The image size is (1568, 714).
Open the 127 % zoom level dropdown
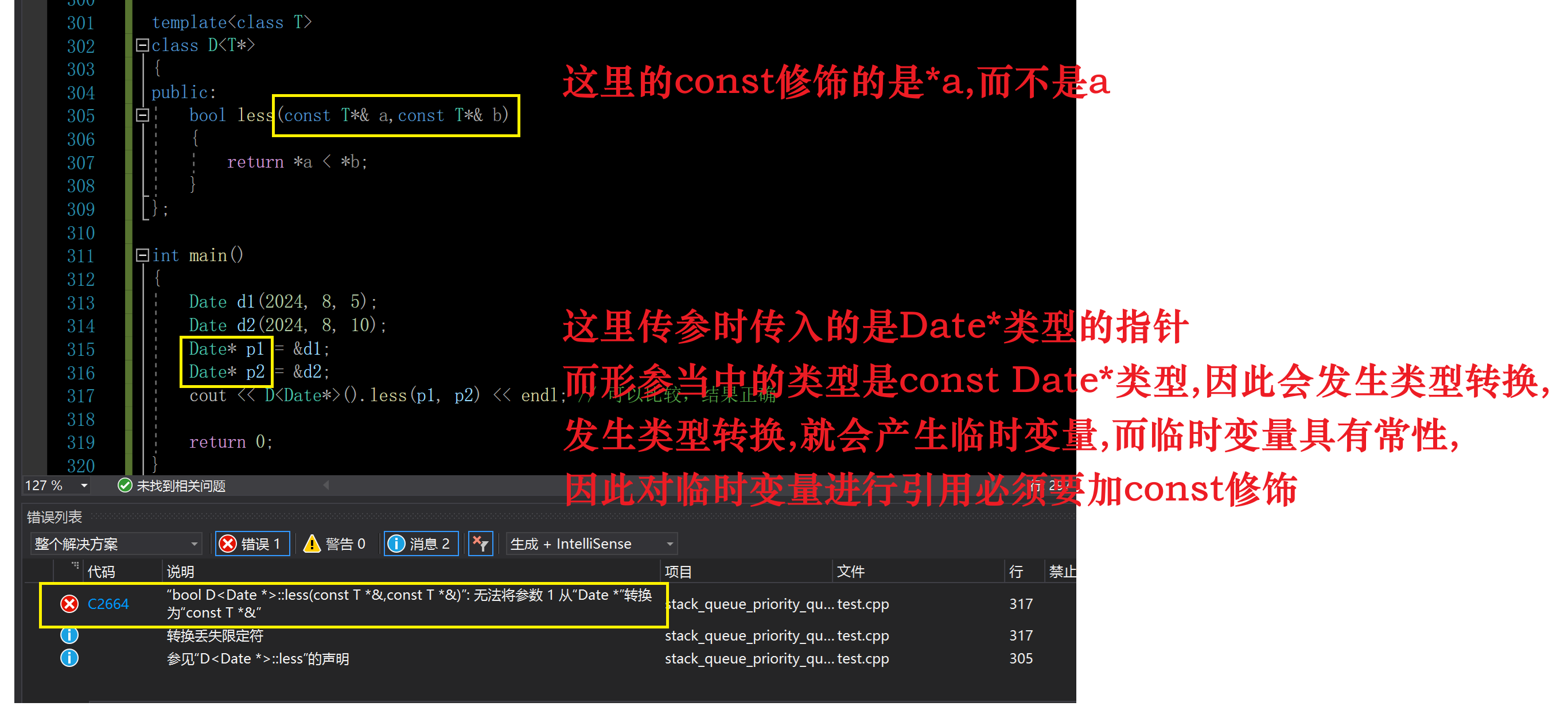tap(84, 486)
